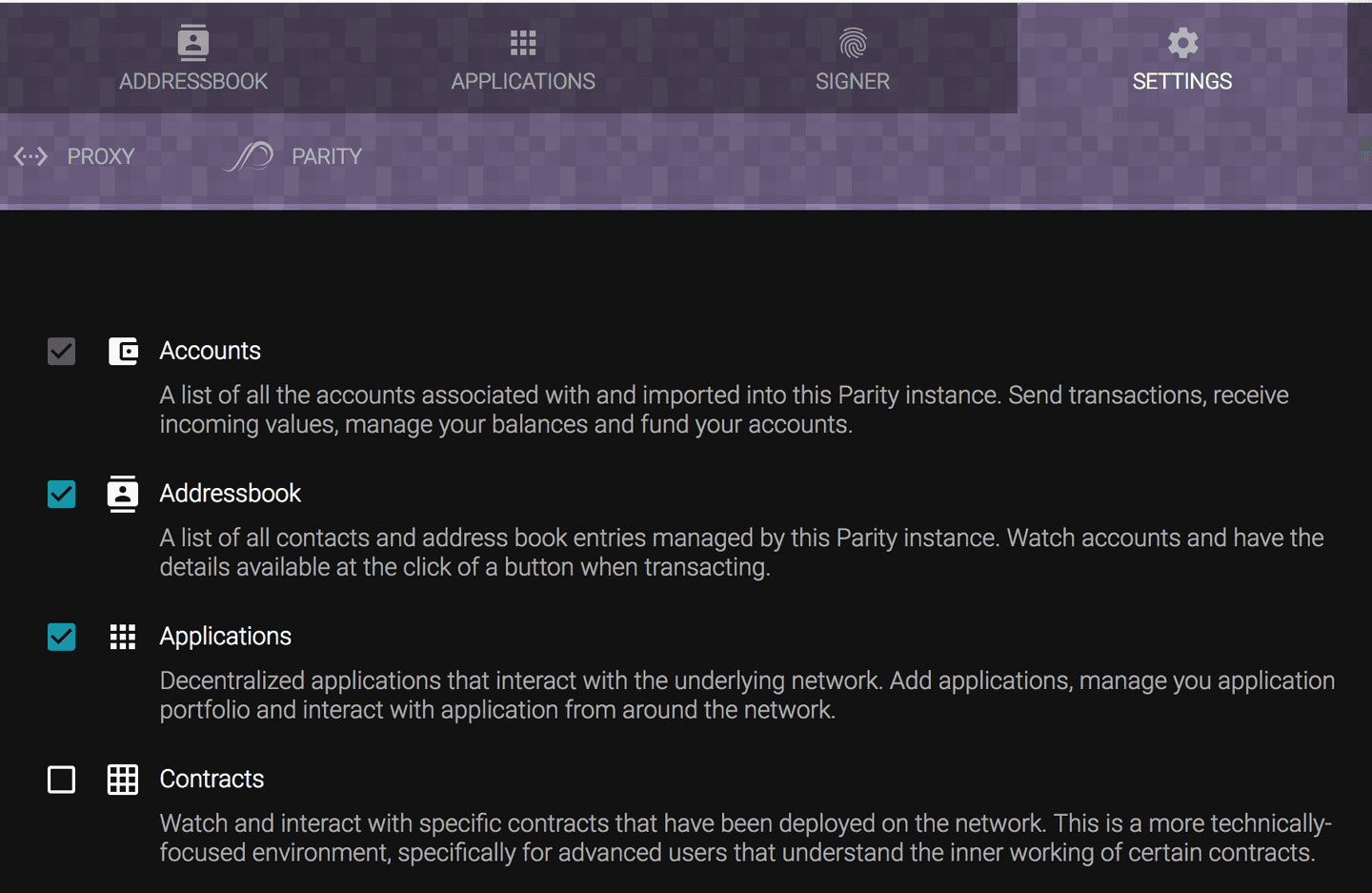Viewport: 1372px width, 893px height.
Task: Enable the Contracts checkbox
Action: pyautogui.click(x=62, y=780)
